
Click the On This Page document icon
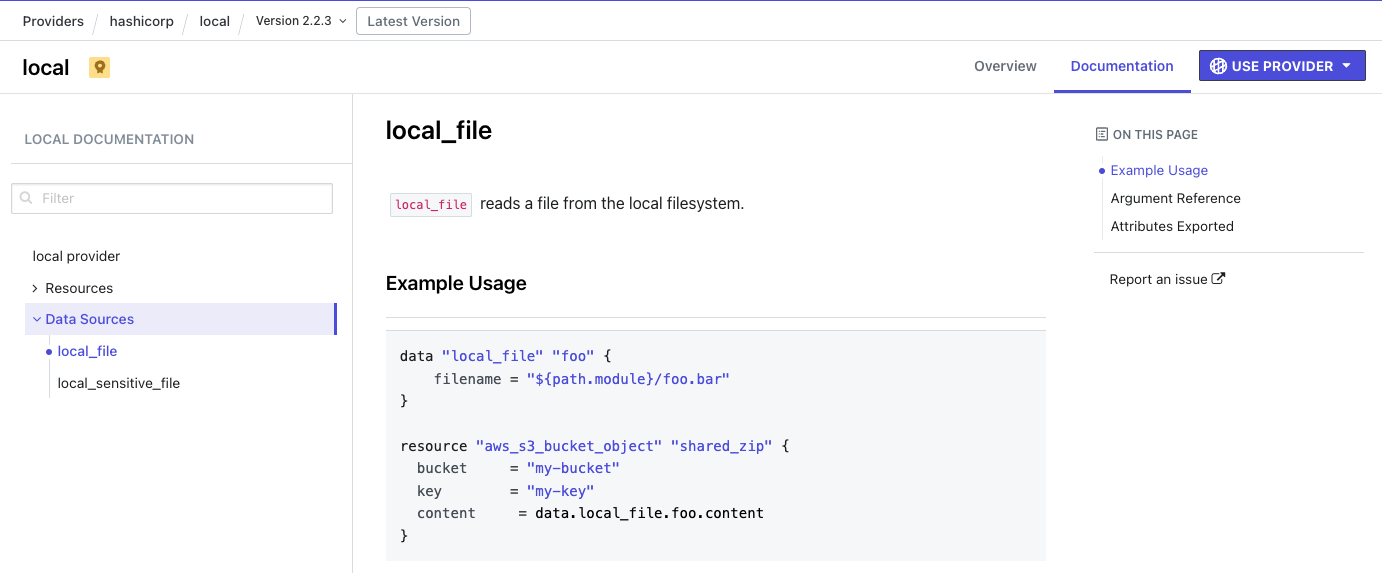pyautogui.click(x=1101, y=134)
